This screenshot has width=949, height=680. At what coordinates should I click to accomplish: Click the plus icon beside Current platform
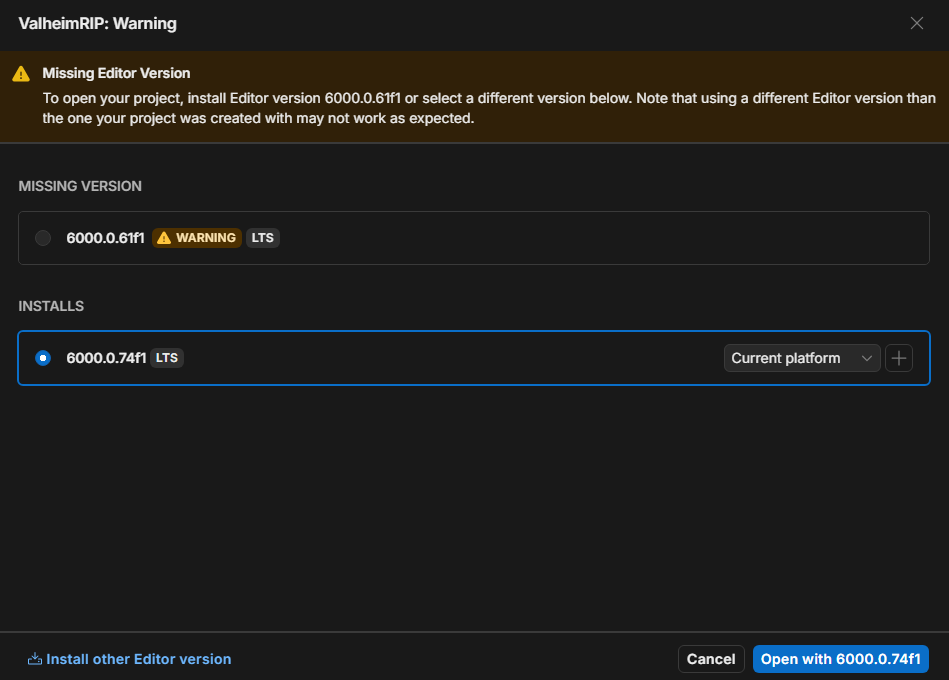click(899, 358)
